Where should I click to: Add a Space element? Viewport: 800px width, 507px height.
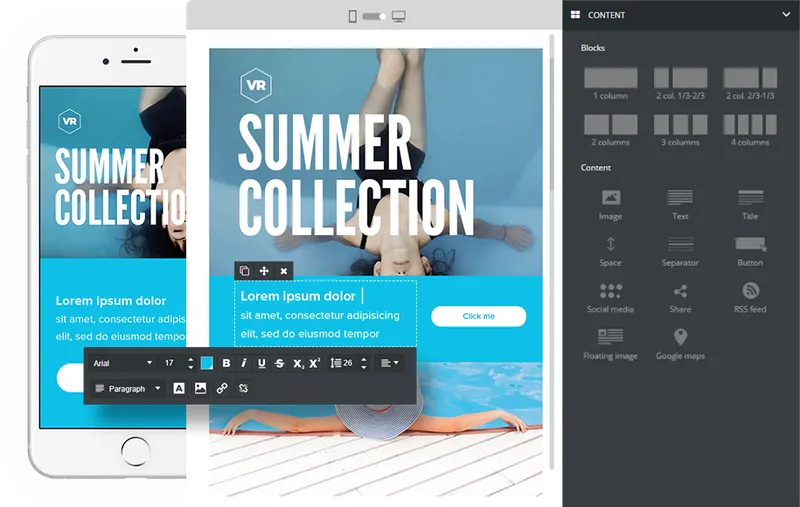click(x=610, y=251)
